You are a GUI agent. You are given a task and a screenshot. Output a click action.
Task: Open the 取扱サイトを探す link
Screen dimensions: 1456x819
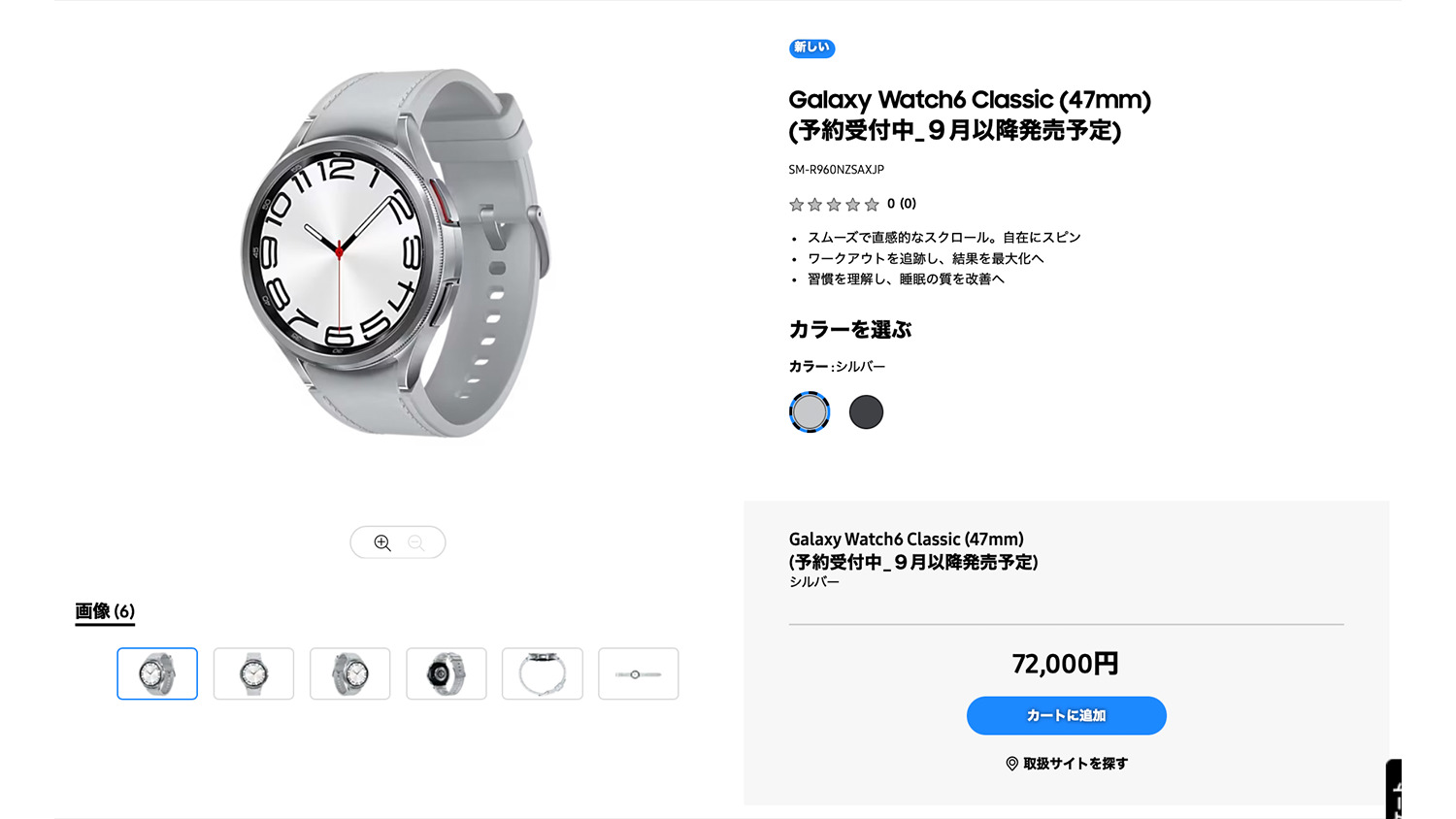(1066, 764)
